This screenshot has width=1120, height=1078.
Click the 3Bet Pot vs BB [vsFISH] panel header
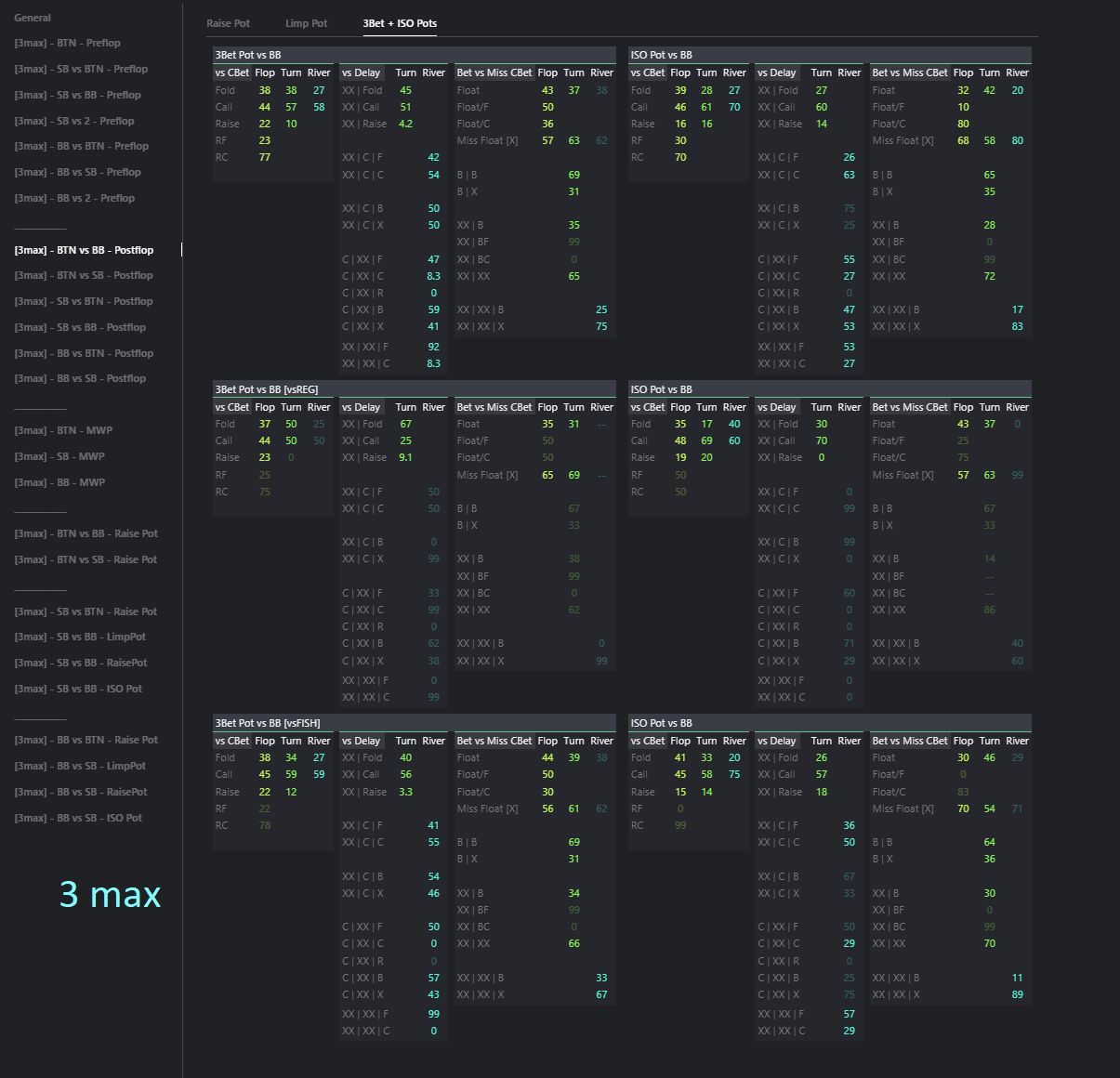[268, 723]
